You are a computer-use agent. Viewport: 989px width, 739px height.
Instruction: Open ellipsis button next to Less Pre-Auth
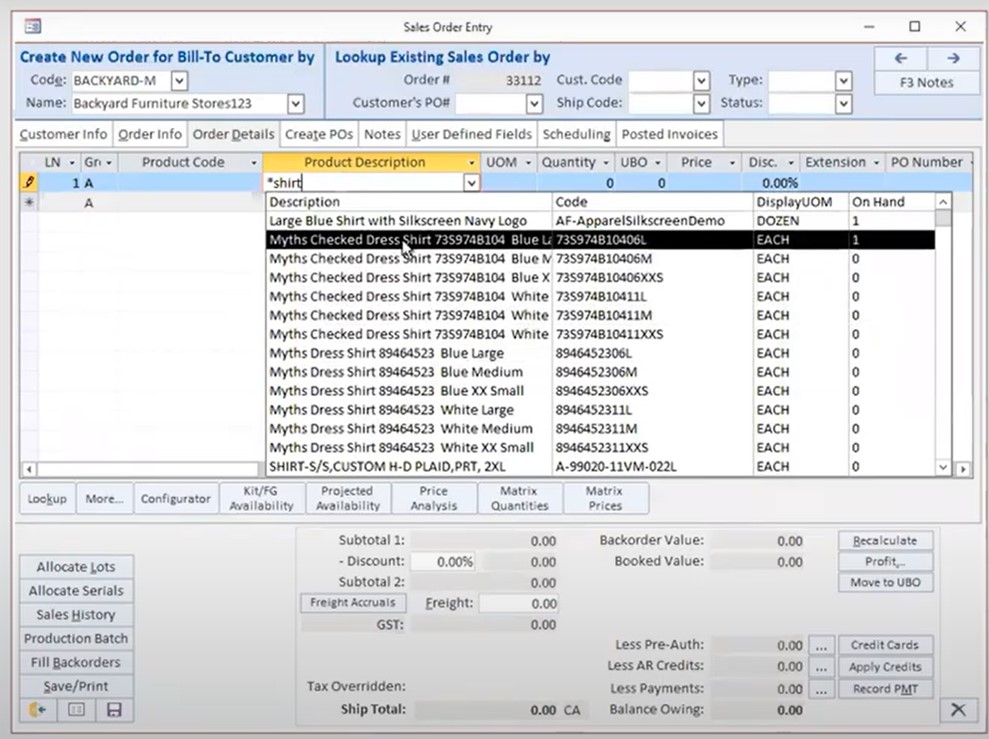click(820, 645)
